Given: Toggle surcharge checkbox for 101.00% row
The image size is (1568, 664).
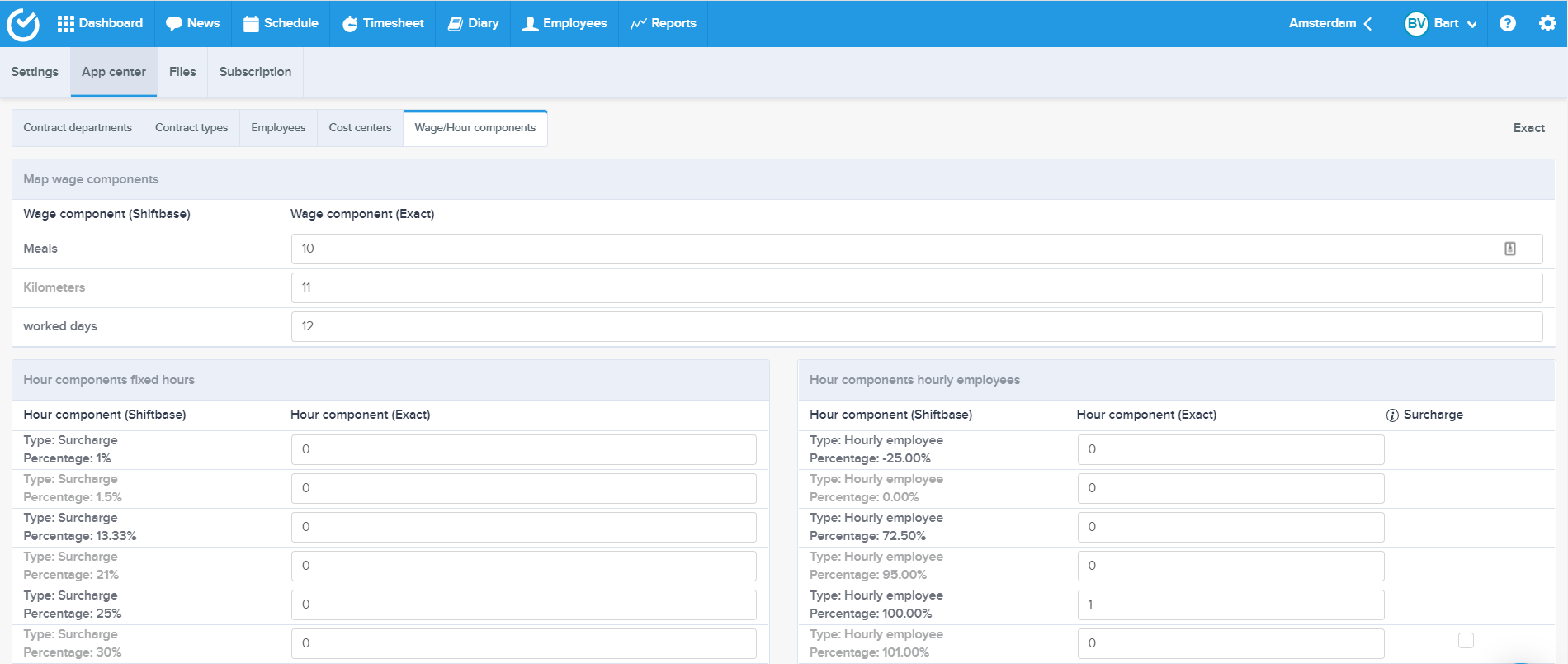Looking at the screenshot, I should (1466, 640).
